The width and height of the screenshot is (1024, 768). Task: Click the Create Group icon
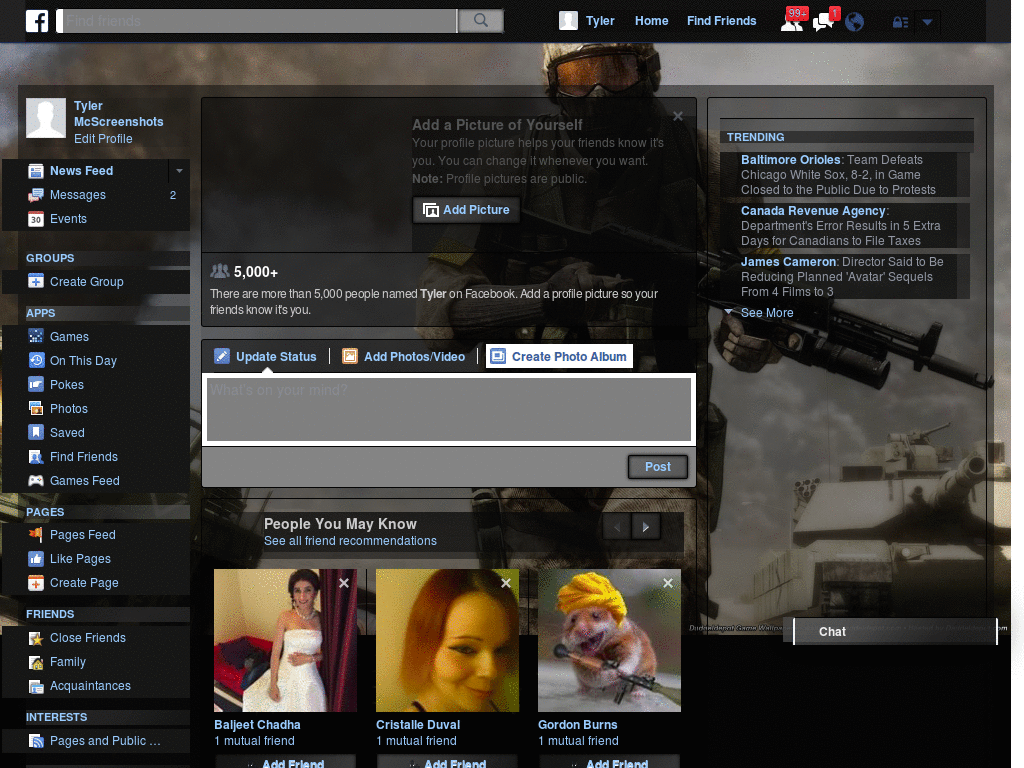pos(36,281)
